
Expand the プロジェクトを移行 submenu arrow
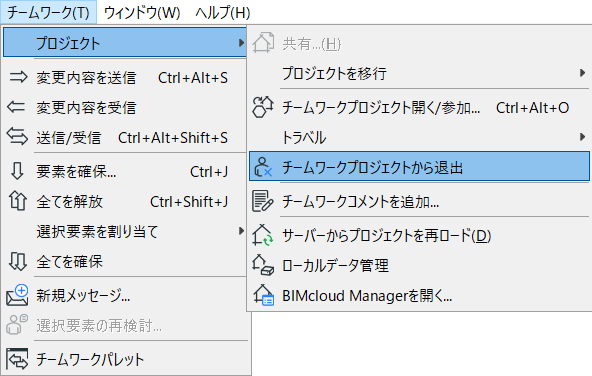point(583,73)
